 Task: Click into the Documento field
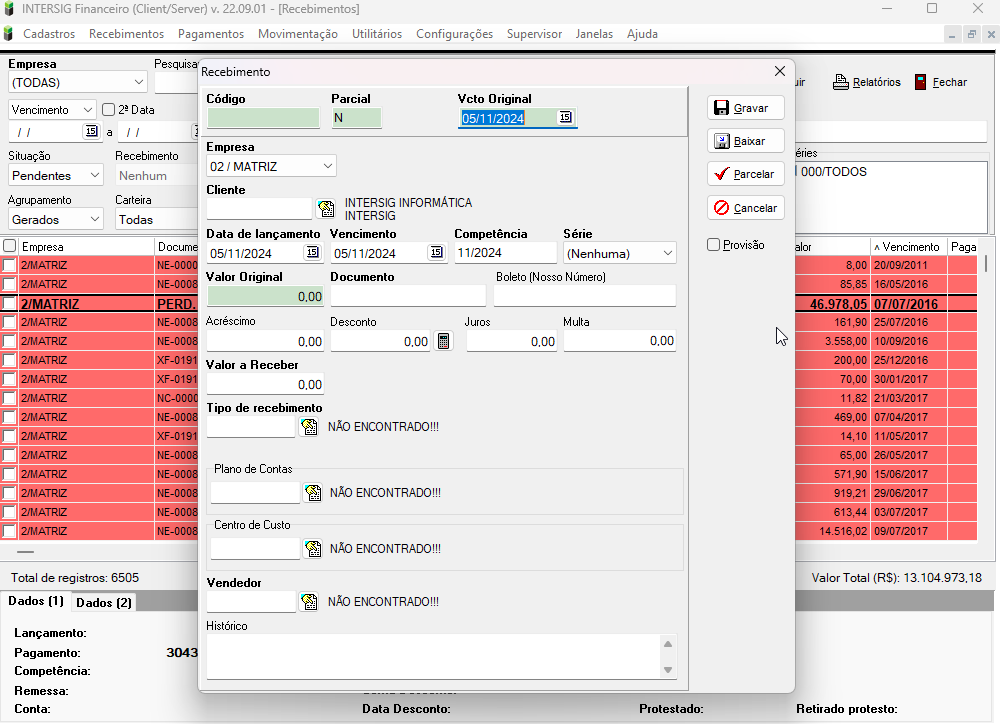[x=408, y=296]
